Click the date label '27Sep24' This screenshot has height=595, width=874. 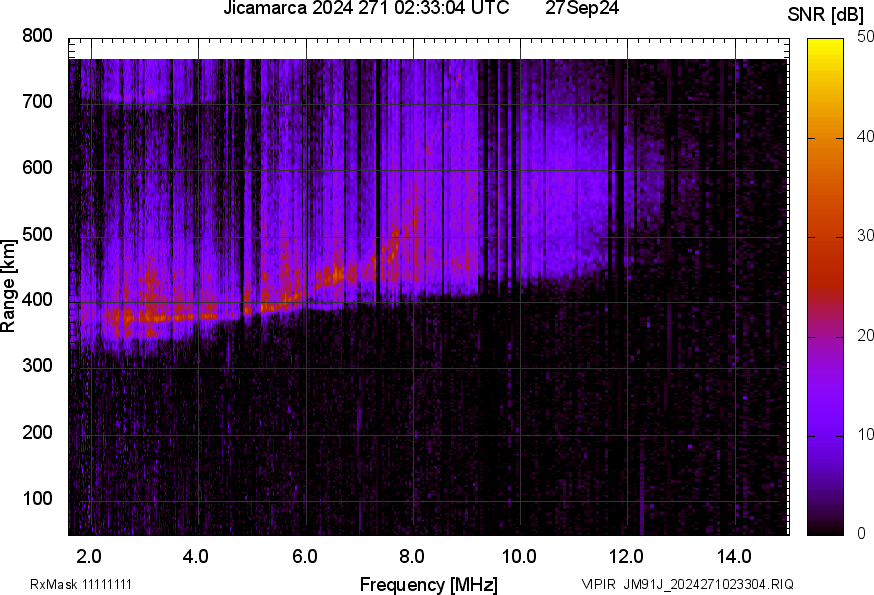[x=582, y=8]
